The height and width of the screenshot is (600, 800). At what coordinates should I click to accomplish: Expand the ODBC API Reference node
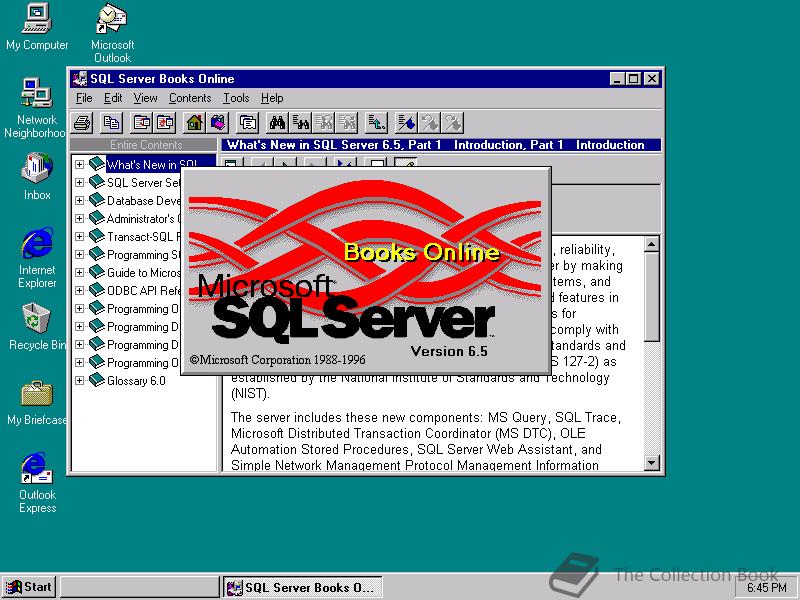(x=79, y=290)
